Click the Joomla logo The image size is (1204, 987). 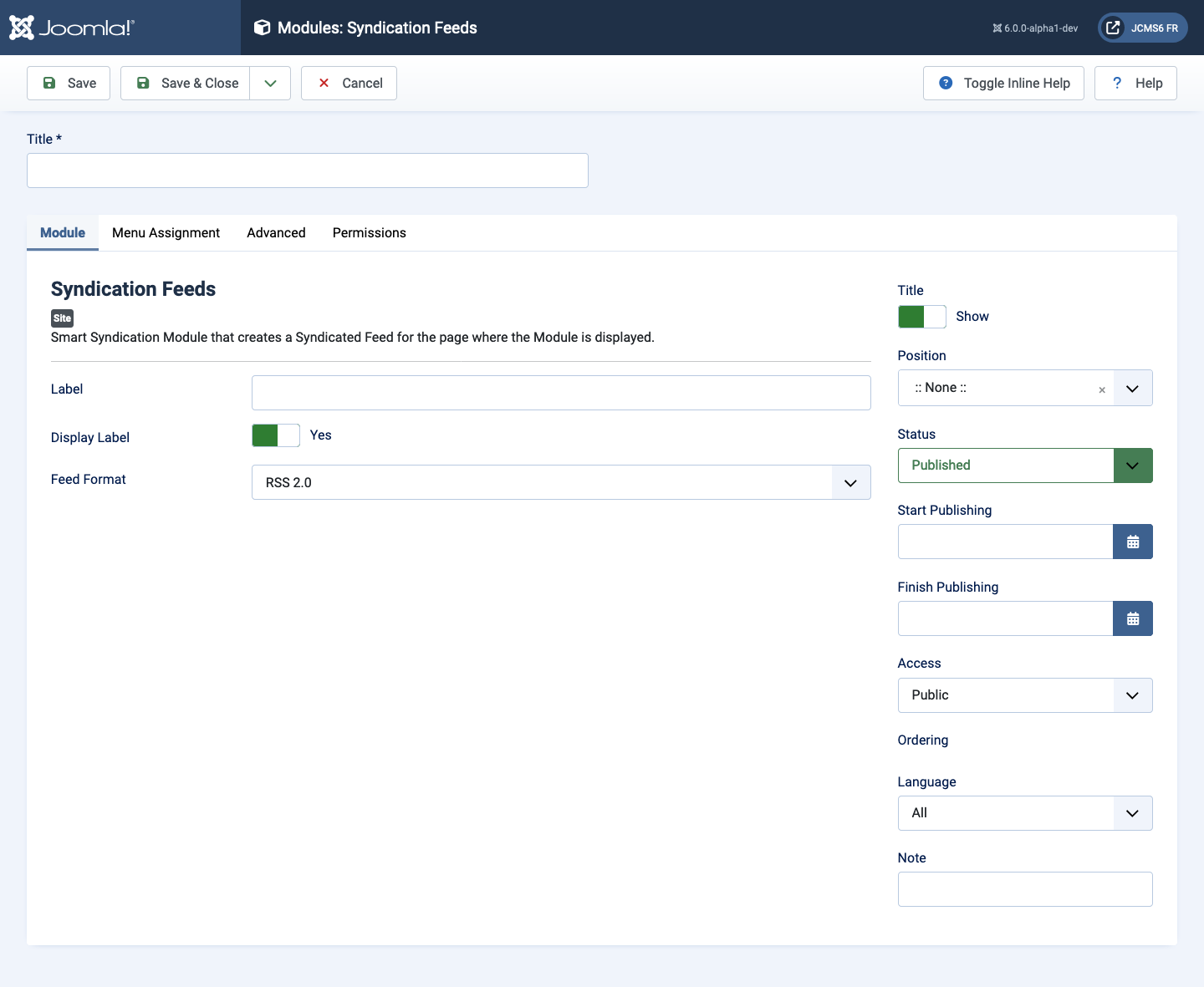(x=72, y=28)
